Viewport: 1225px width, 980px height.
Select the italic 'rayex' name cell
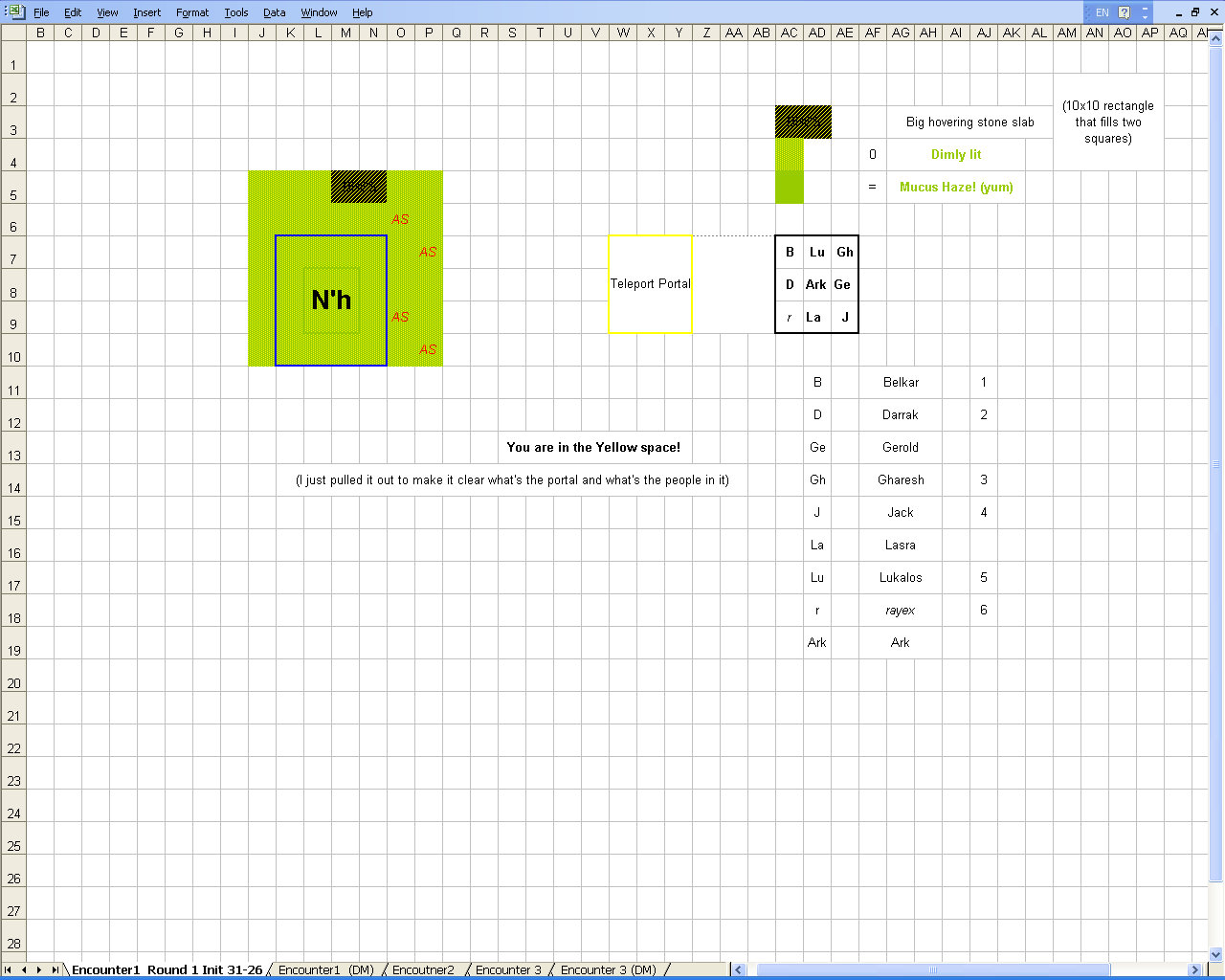pyautogui.click(x=901, y=610)
